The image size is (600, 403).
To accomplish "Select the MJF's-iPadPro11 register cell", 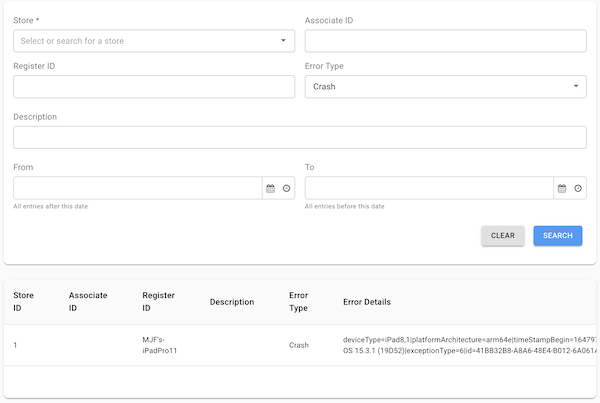I will click(160, 345).
